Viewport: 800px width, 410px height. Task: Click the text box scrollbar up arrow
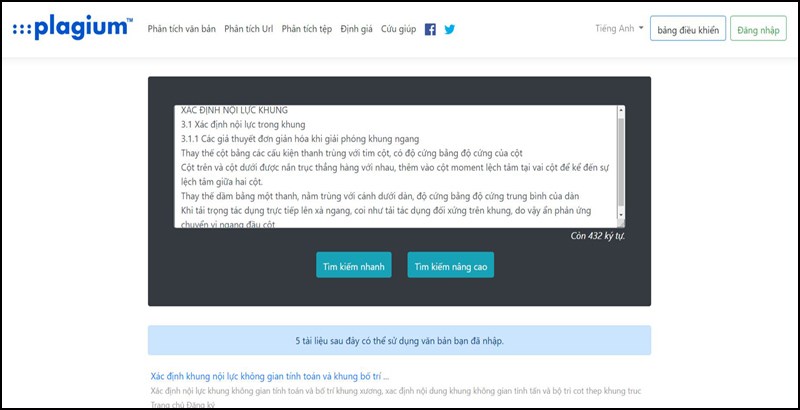(x=621, y=109)
